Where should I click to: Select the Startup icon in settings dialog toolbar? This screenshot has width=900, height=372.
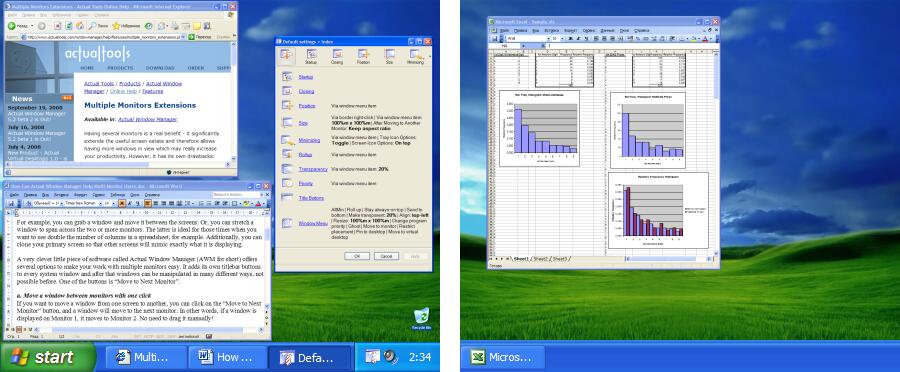pyautogui.click(x=311, y=56)
